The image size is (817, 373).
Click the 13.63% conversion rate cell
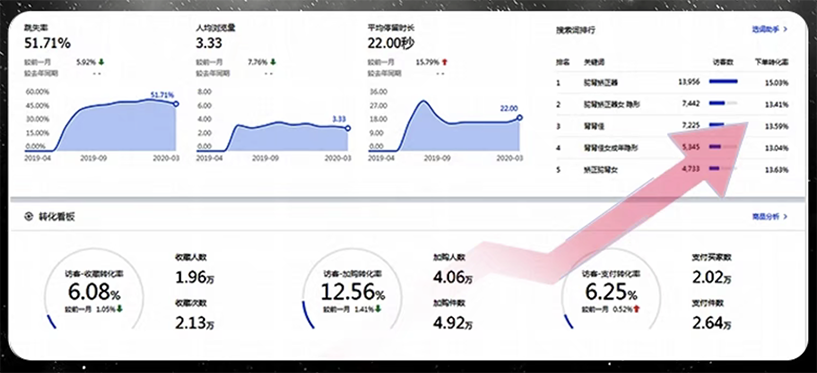776,170
